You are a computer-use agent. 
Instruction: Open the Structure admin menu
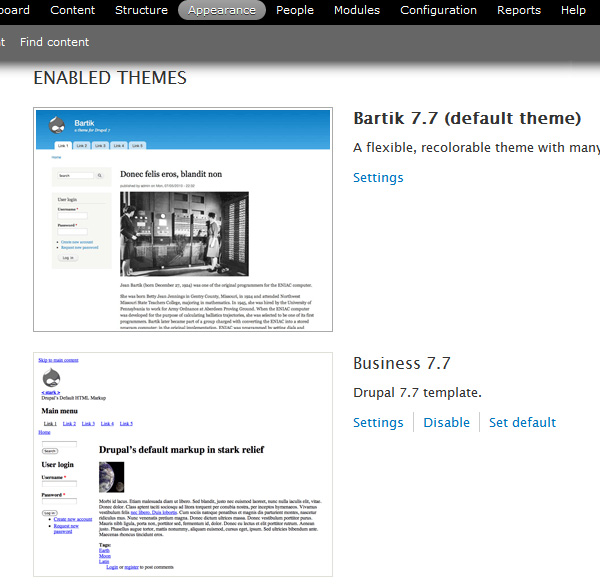[x=141, y=10]
